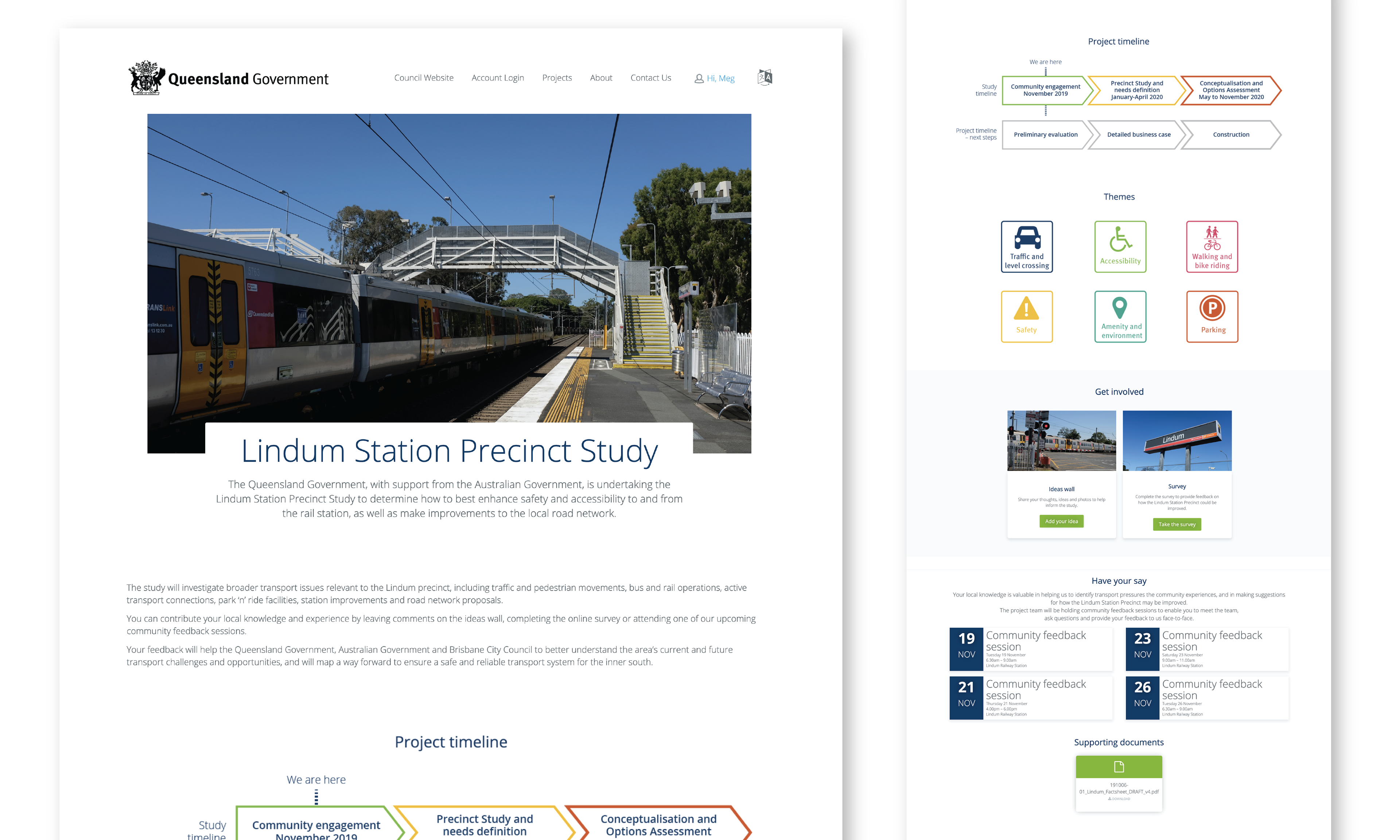The image size is (1400, 840).
Task: Open the 19 NOV community feedback session
Action: click(1030, 649)
